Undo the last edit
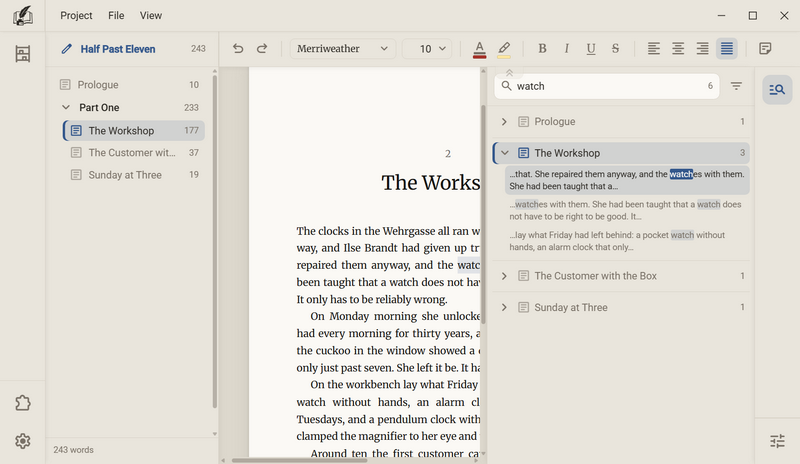800x464 pixels. 238,48
